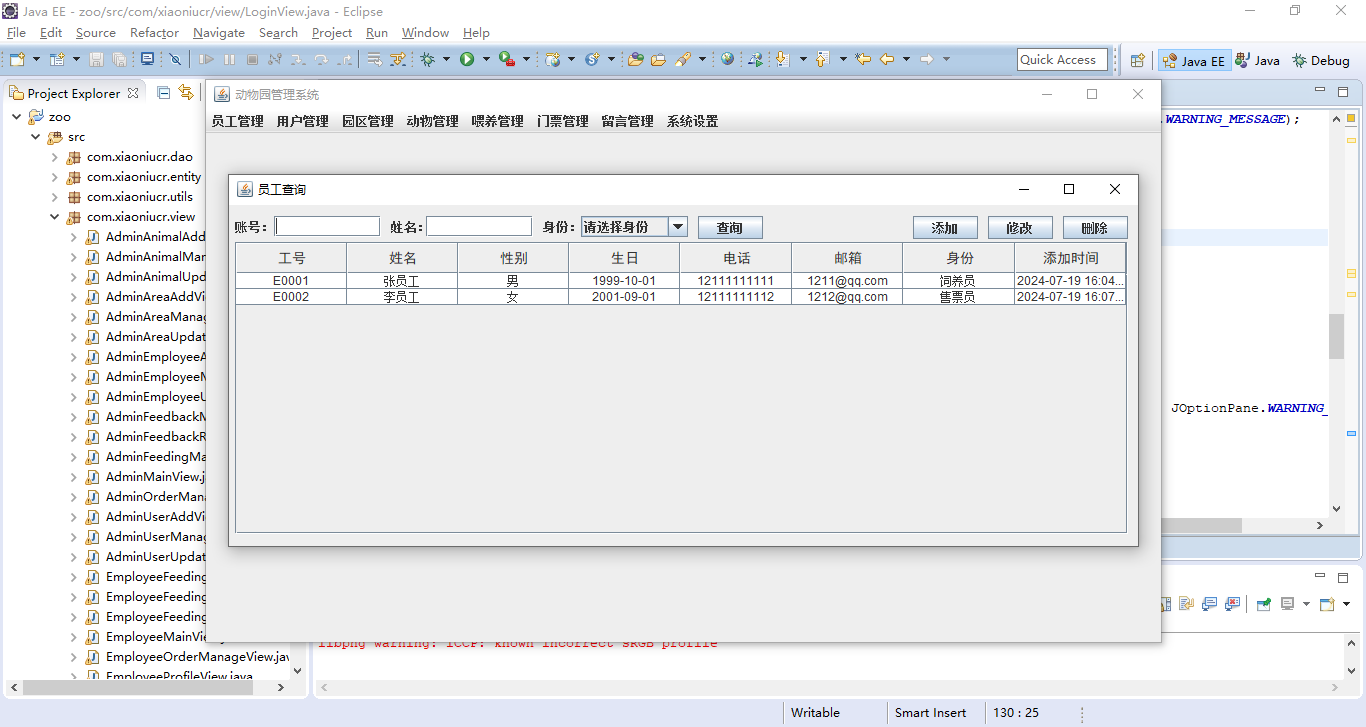Click the Skip All Breakpoints icon
The width and height of the screenshot is (1366, 727).
175,60
